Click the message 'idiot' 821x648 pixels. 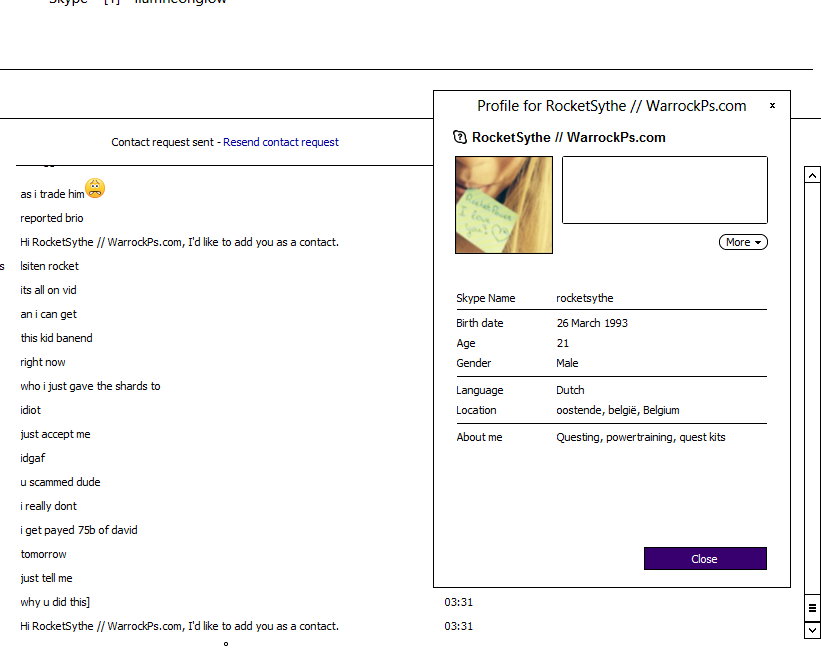pos(30,410)
